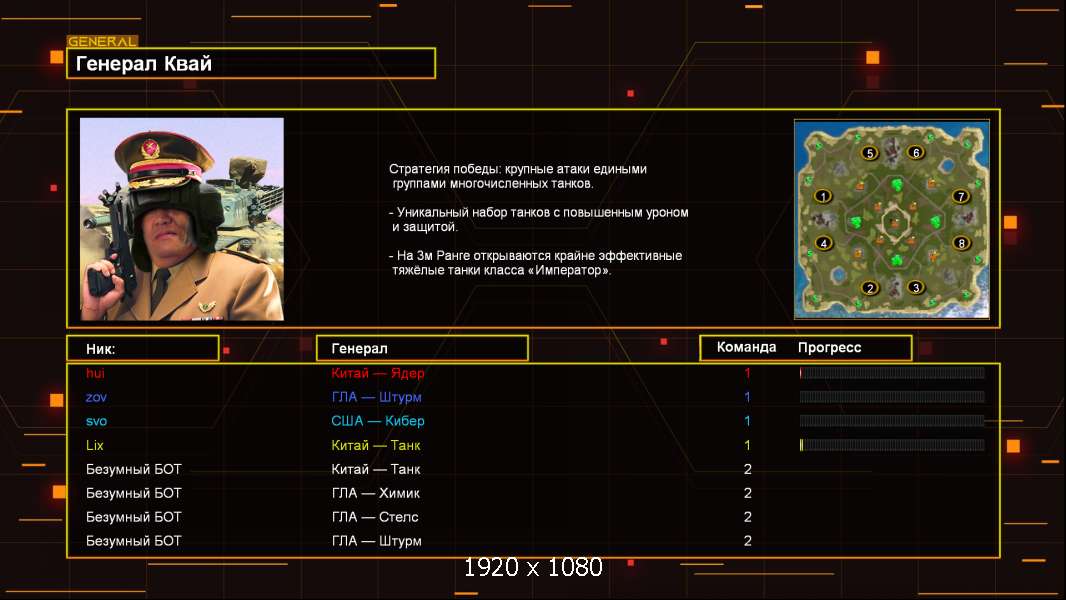This screenshot has width=1066, height=600.
Task: Click the loading progress bar for hui
Action: (x=892, y=373)
